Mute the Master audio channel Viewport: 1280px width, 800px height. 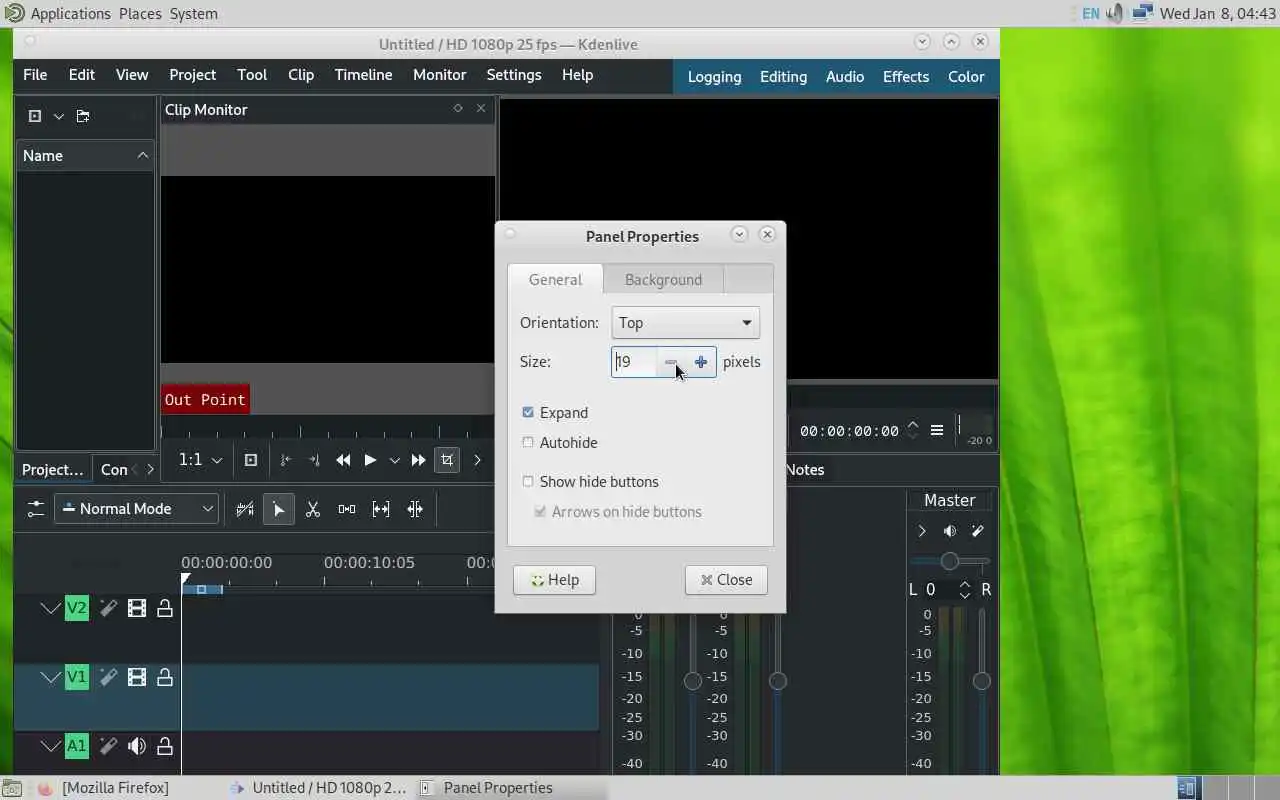[950, 531]
